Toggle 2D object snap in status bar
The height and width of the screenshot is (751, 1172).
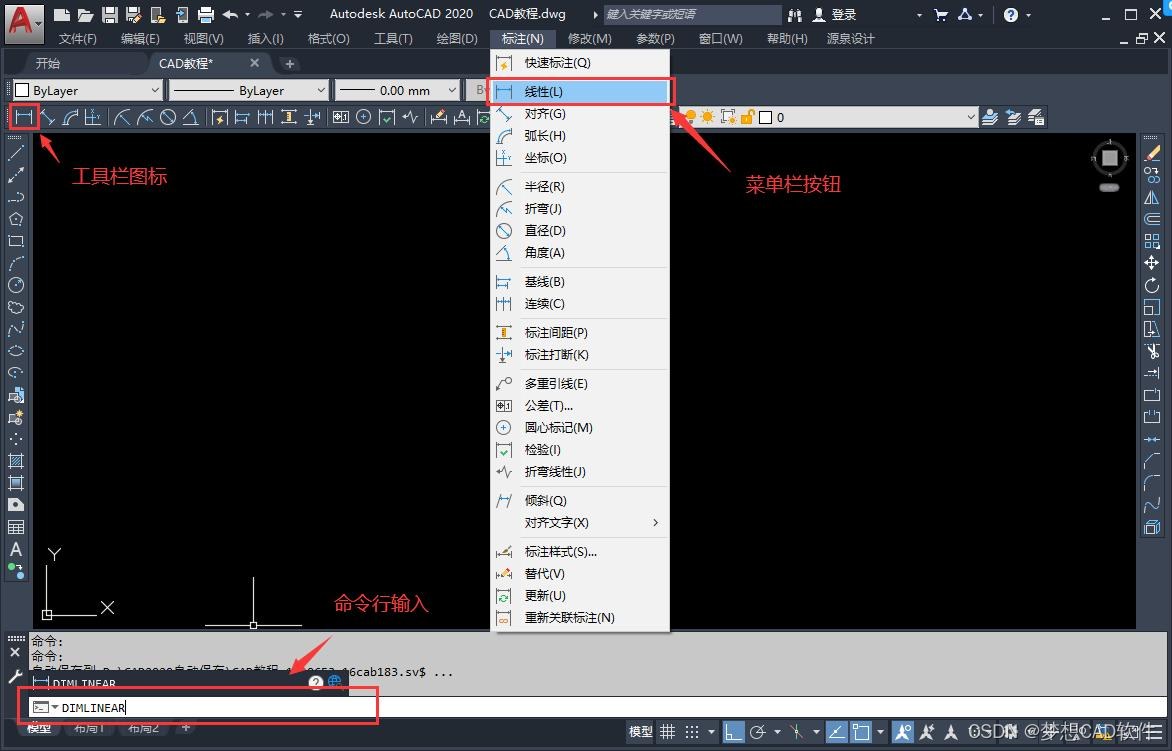(x=861, y=732)
